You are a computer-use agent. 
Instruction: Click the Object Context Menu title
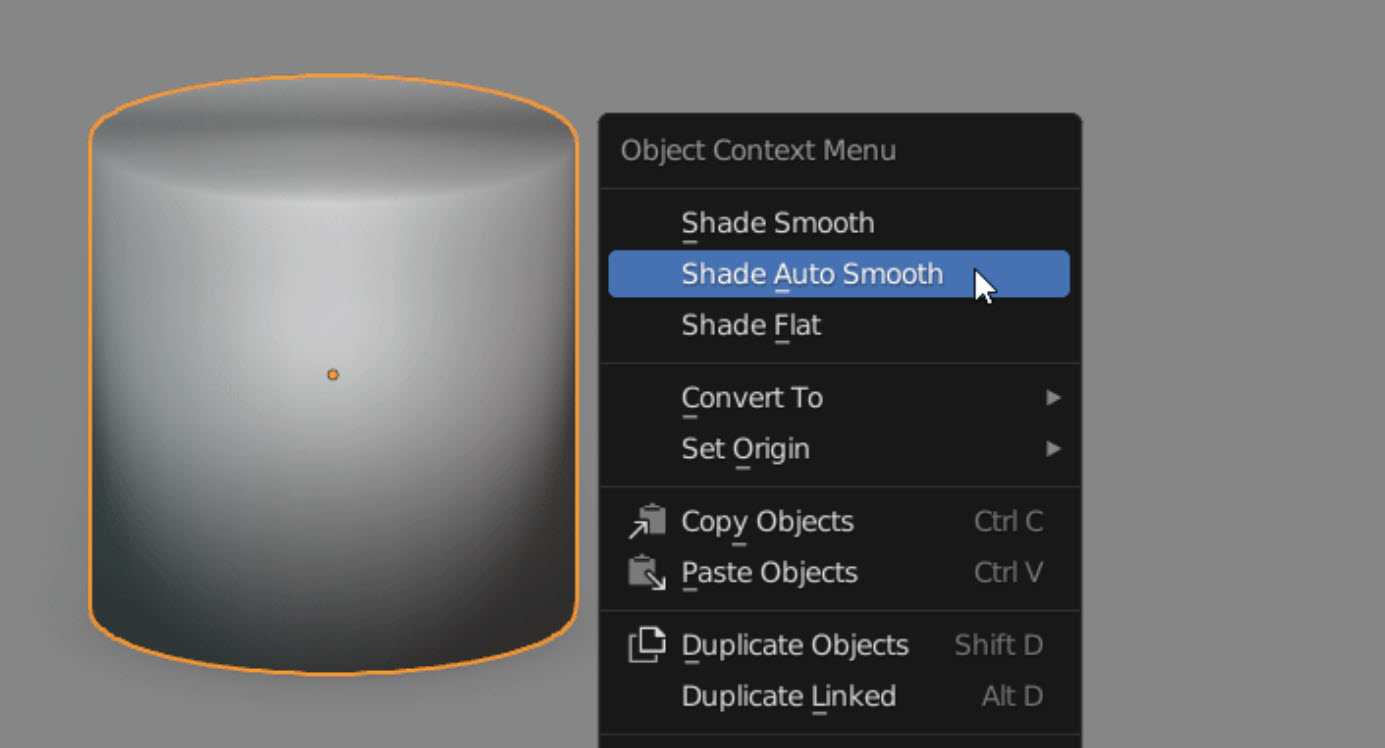tap(758, 151)
